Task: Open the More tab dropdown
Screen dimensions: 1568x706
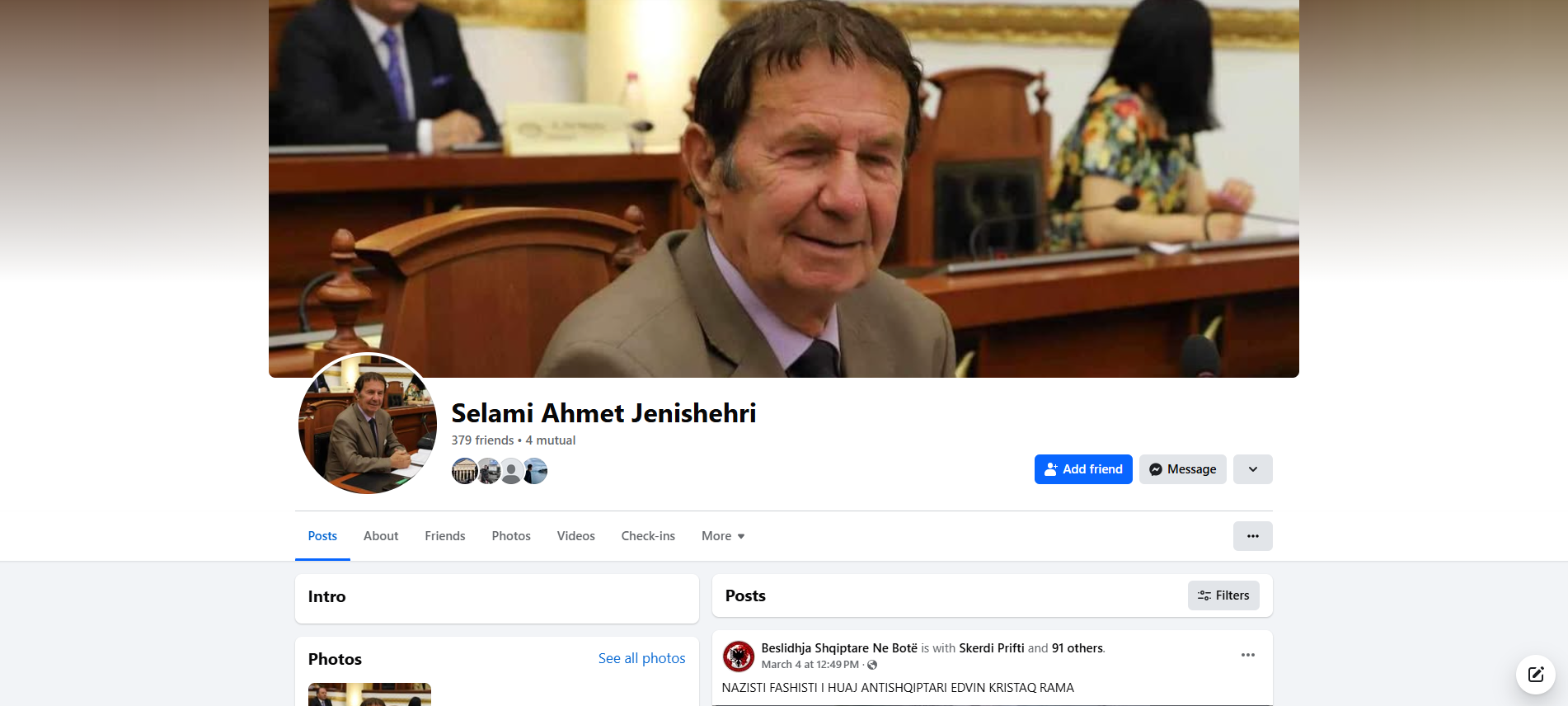Action: pyautogui.click(x=723, y=536)
